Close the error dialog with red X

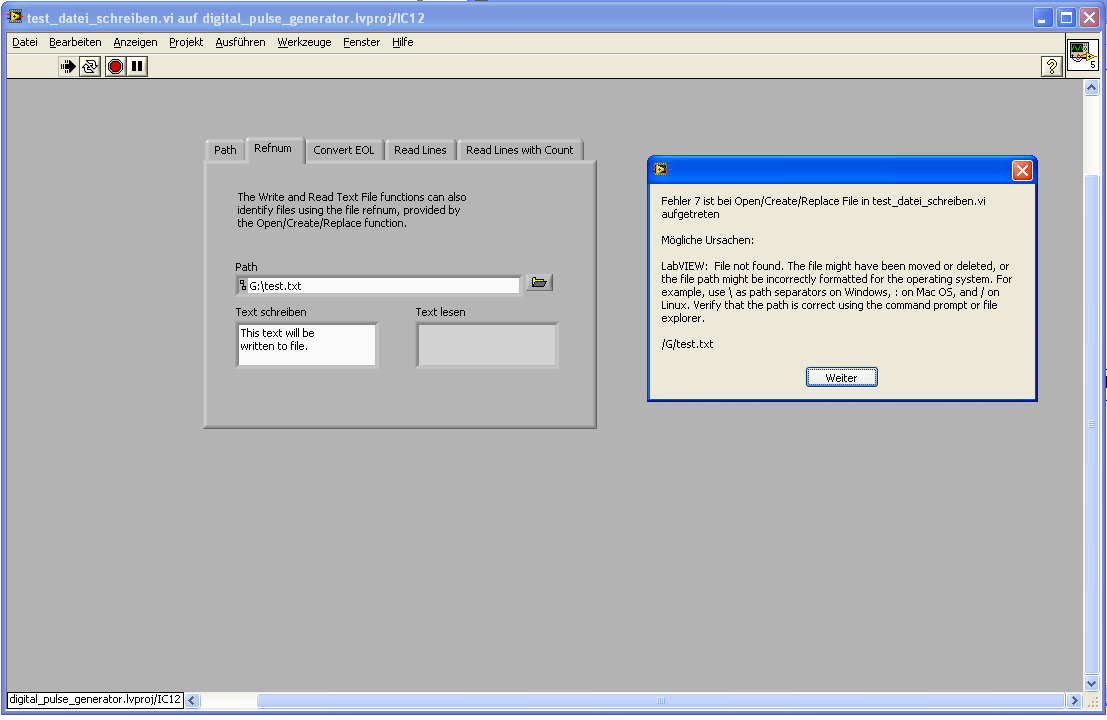pos(1022,170)
